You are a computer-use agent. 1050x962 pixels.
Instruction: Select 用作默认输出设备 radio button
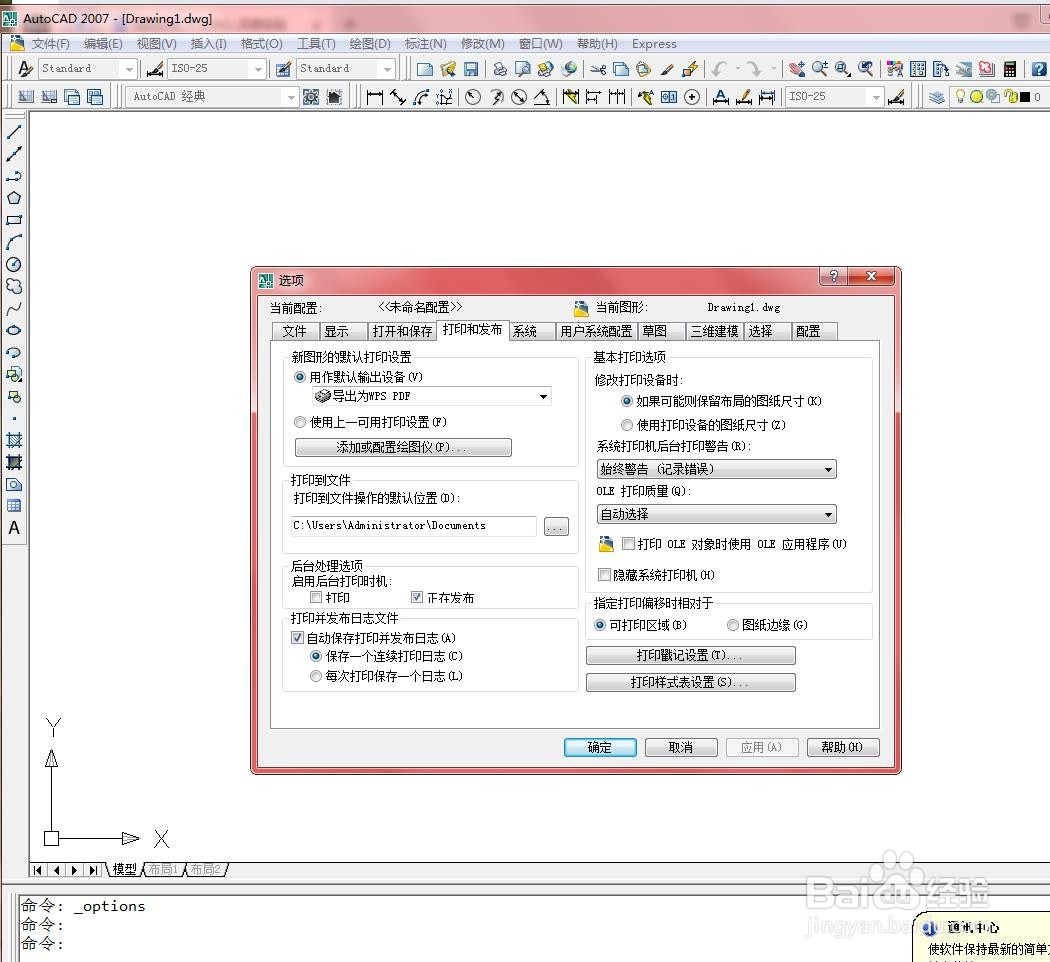tap(300, 377)
